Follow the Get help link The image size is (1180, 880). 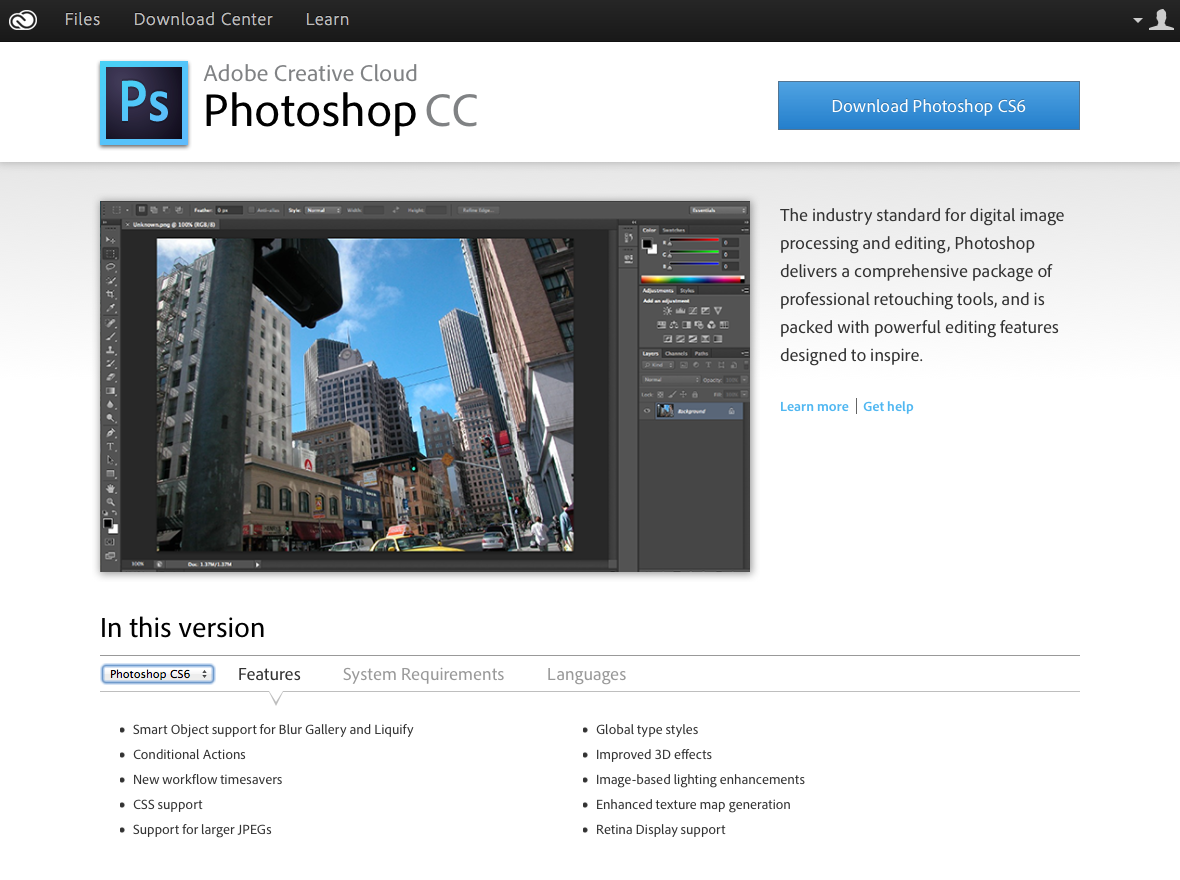[888, 407]
